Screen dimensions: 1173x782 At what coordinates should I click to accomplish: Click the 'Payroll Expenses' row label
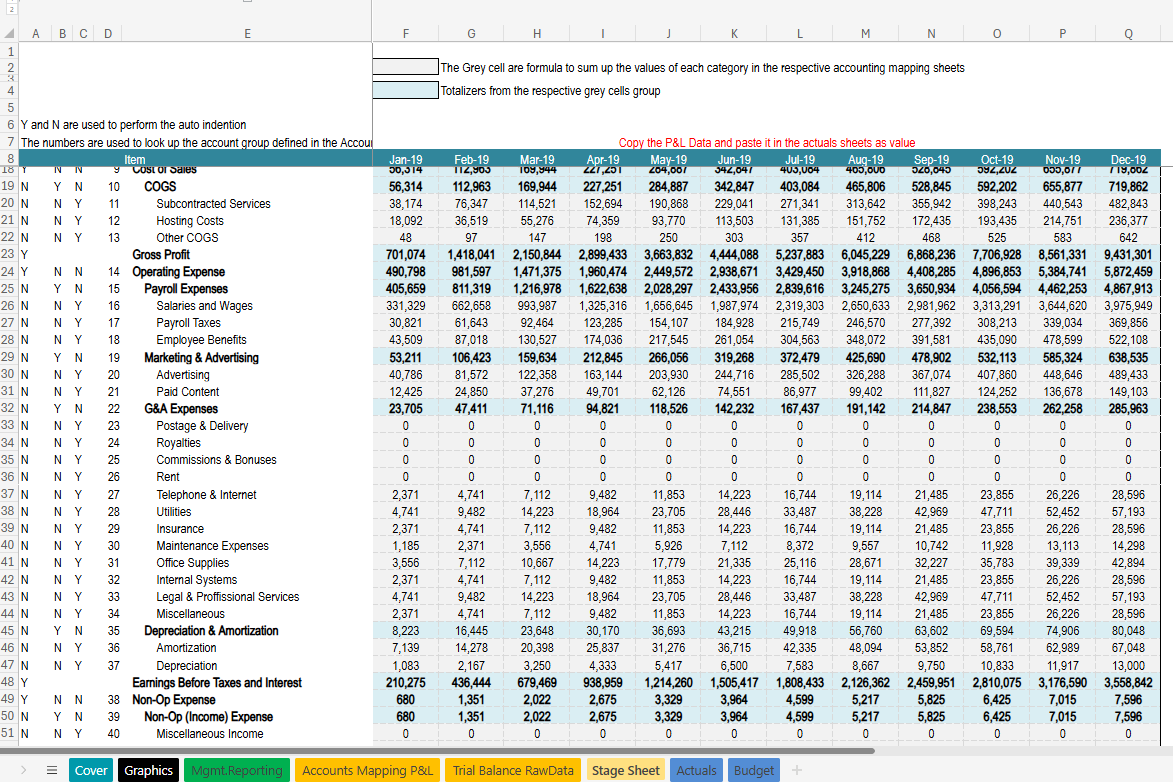[x=186, y=289]
